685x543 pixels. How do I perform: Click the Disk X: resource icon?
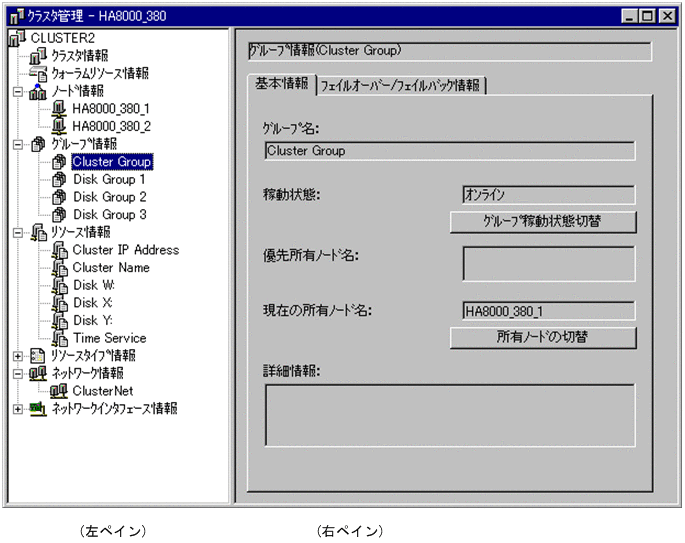tap(60, 303)
